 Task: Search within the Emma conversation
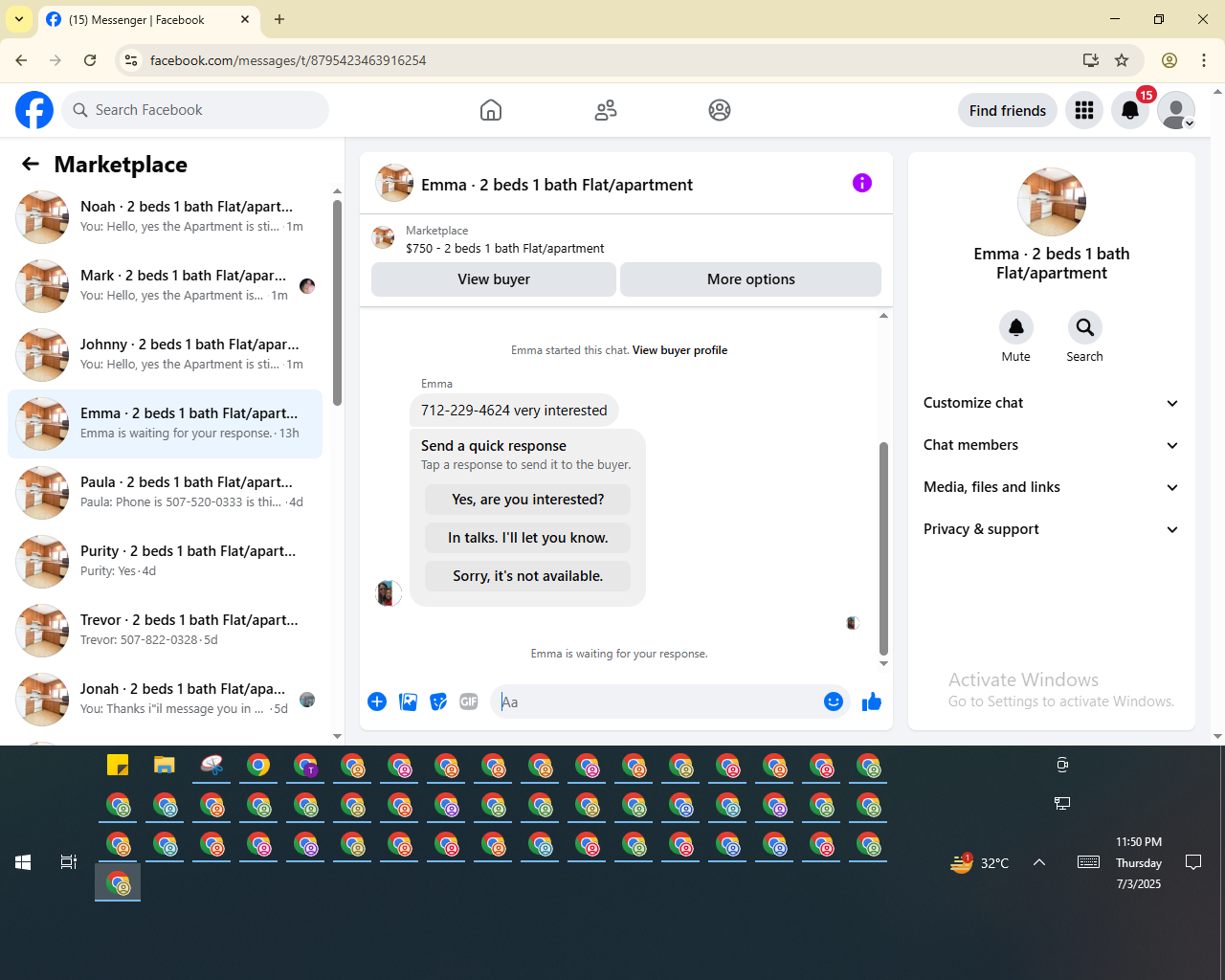1085,327
